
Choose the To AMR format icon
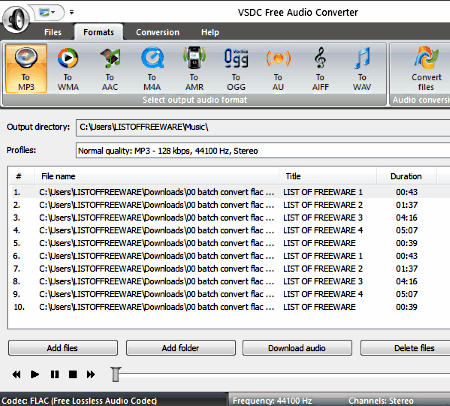click(194, 69)
